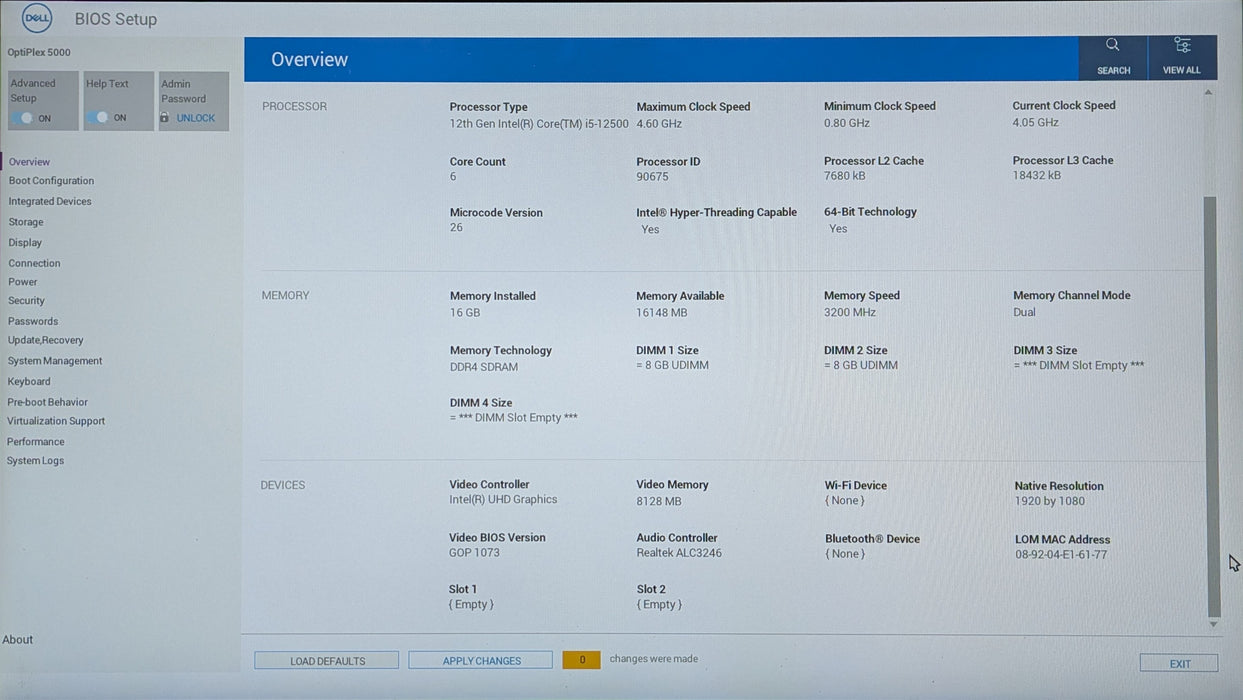The image size is (1243, 700).
Task: Click the Memory Technology DDR4 SDRAM value
Action: pyautogui.click(x=484, y=367)
